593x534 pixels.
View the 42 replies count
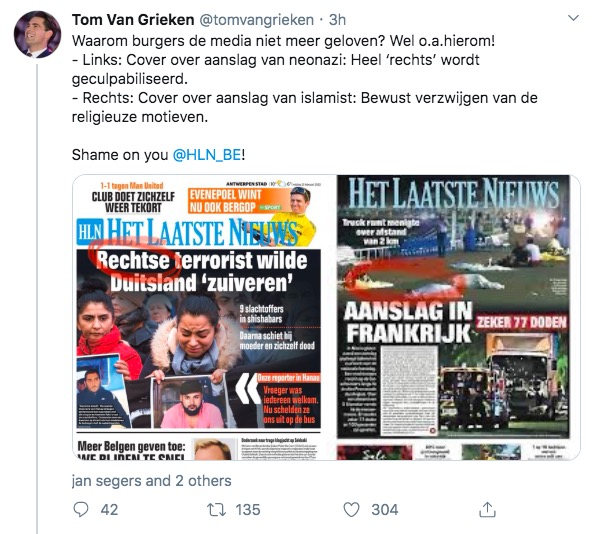(x=109, y=509)
